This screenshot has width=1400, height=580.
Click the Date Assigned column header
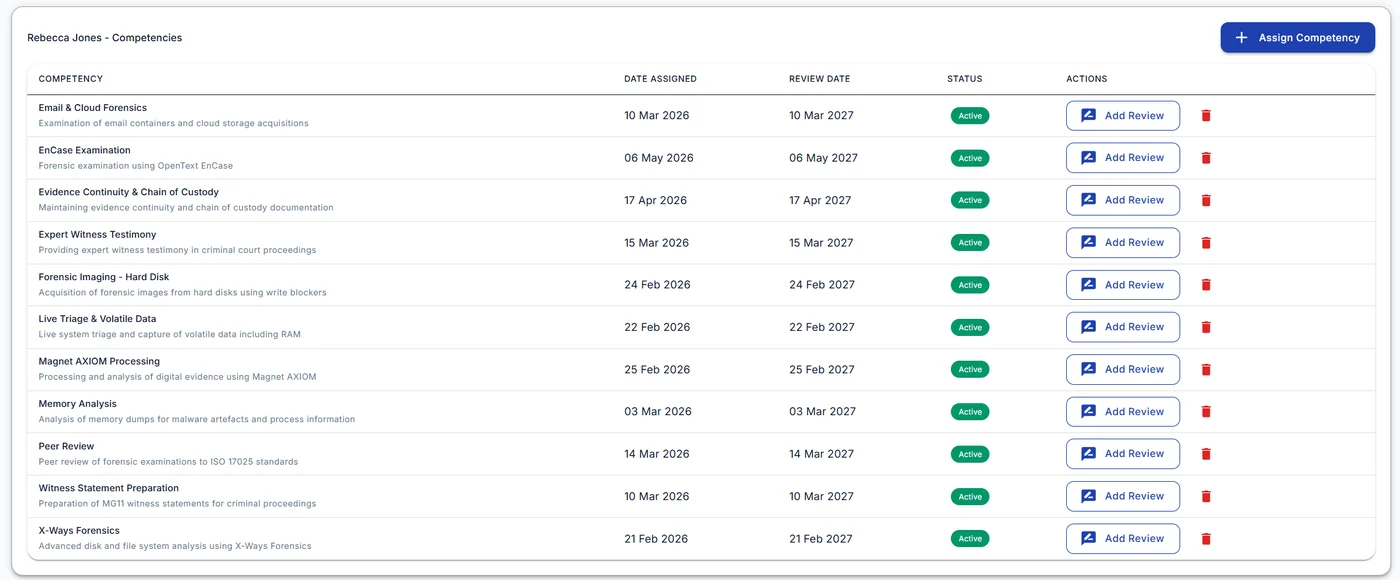click(660, 79)
